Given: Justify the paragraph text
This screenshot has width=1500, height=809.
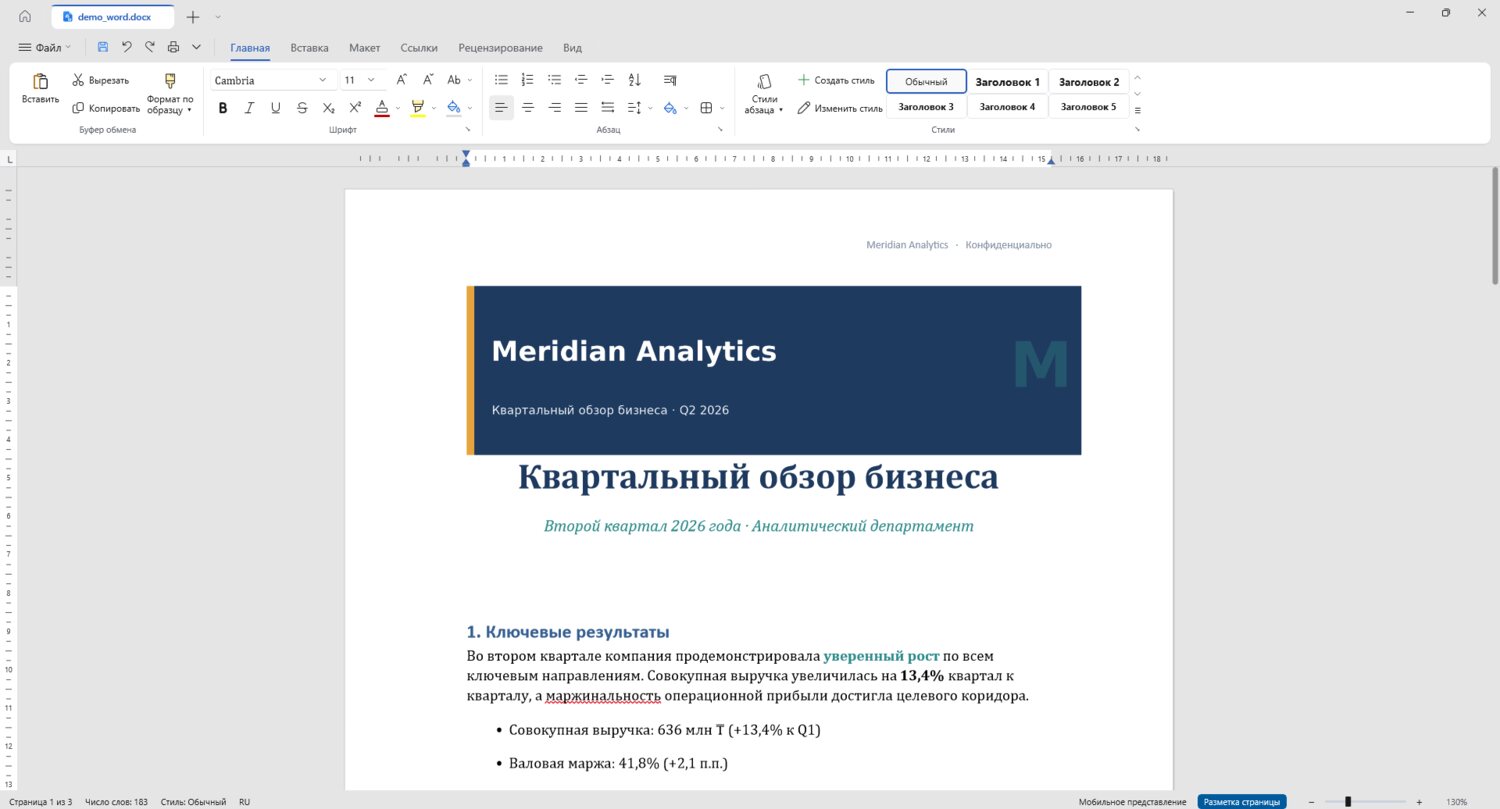Looking at the screenshot, I should 581,108.
